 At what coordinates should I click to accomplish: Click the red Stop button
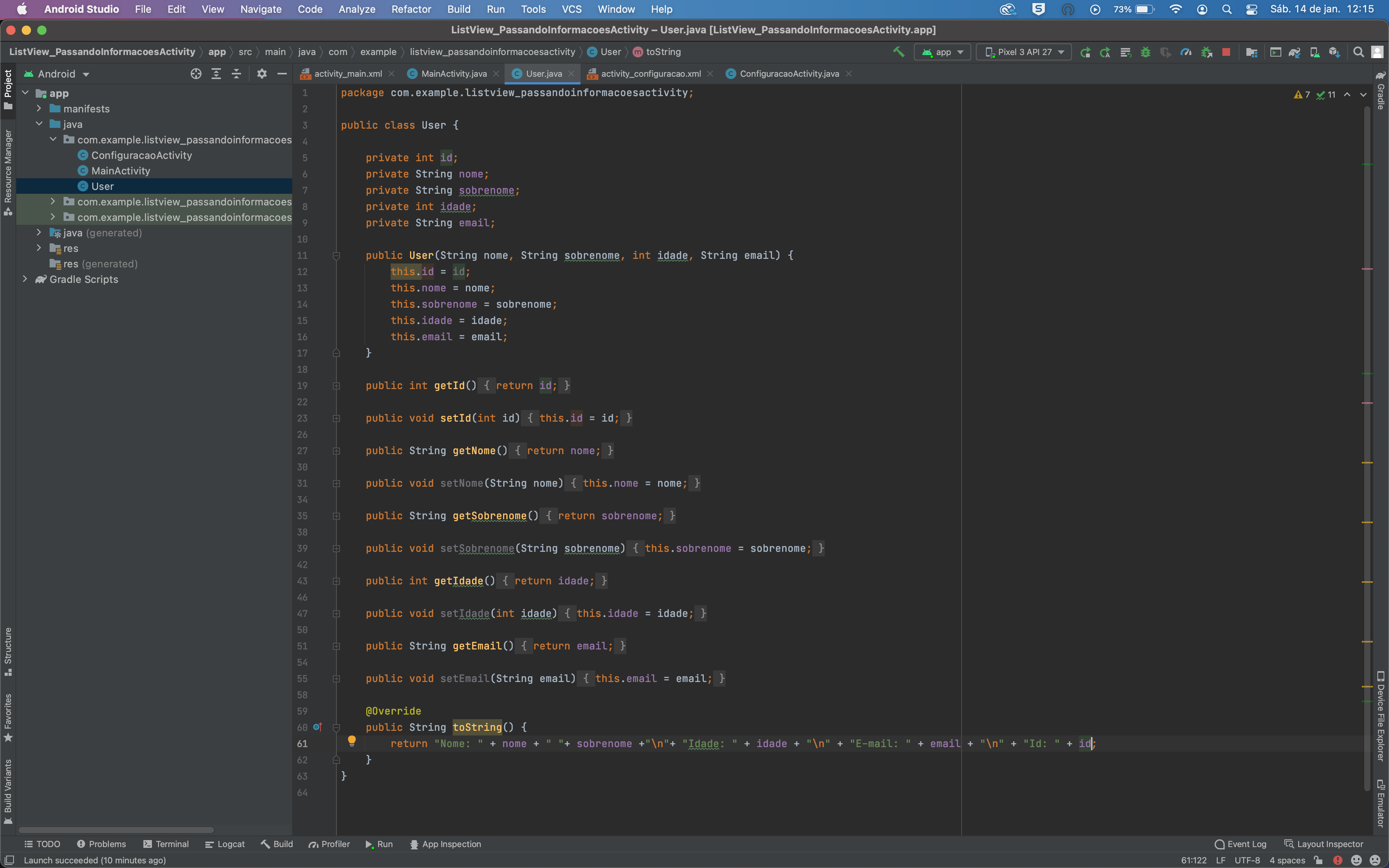click(1226, 52)
